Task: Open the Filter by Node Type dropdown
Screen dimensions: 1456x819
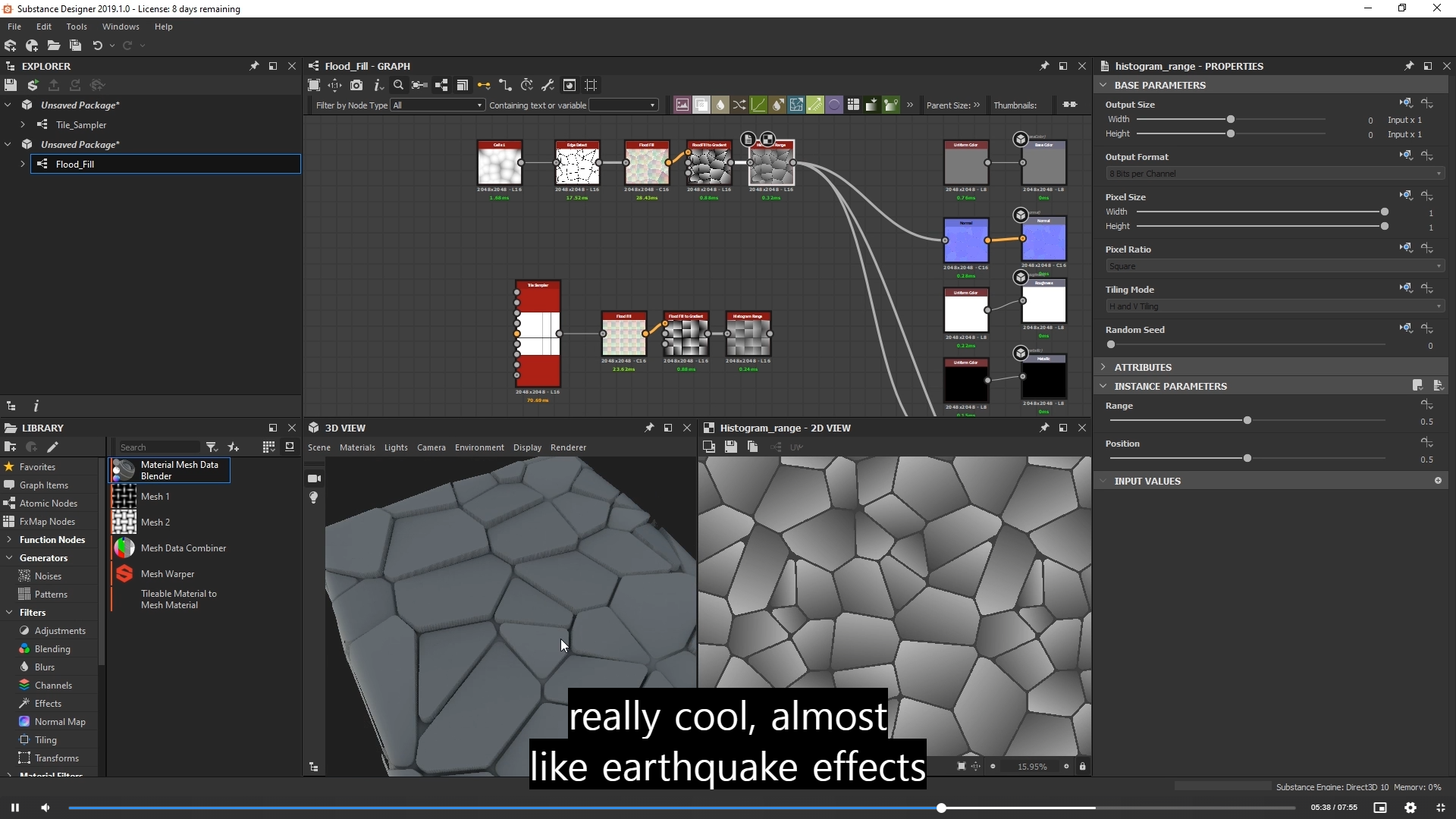Action: tap(438, 105)
